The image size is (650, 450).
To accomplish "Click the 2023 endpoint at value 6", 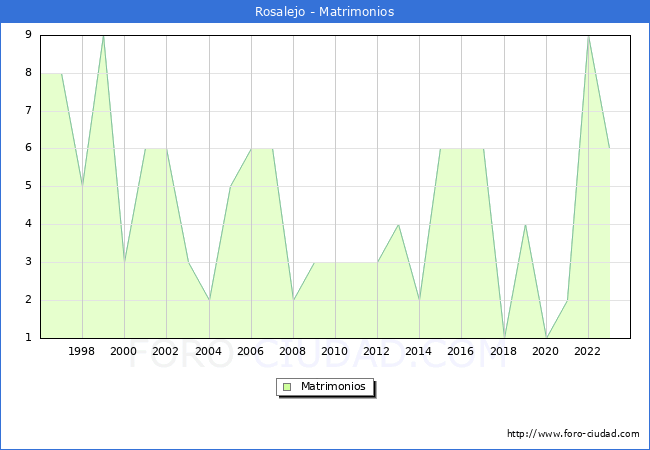I will [x=609, y=149].
